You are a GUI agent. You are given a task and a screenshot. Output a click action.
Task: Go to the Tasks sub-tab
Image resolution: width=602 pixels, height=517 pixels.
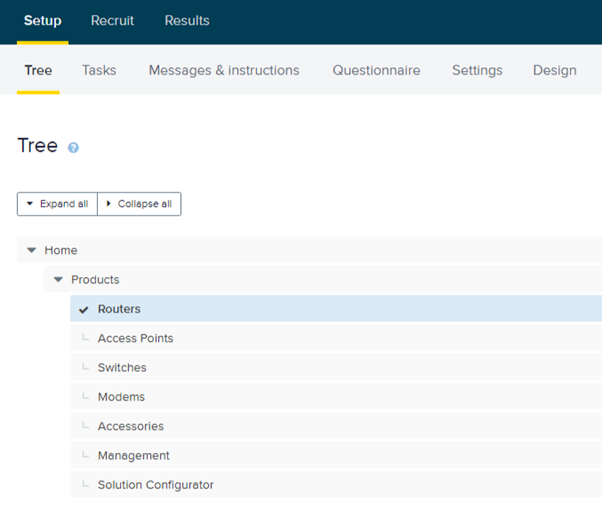click(99, 70)
